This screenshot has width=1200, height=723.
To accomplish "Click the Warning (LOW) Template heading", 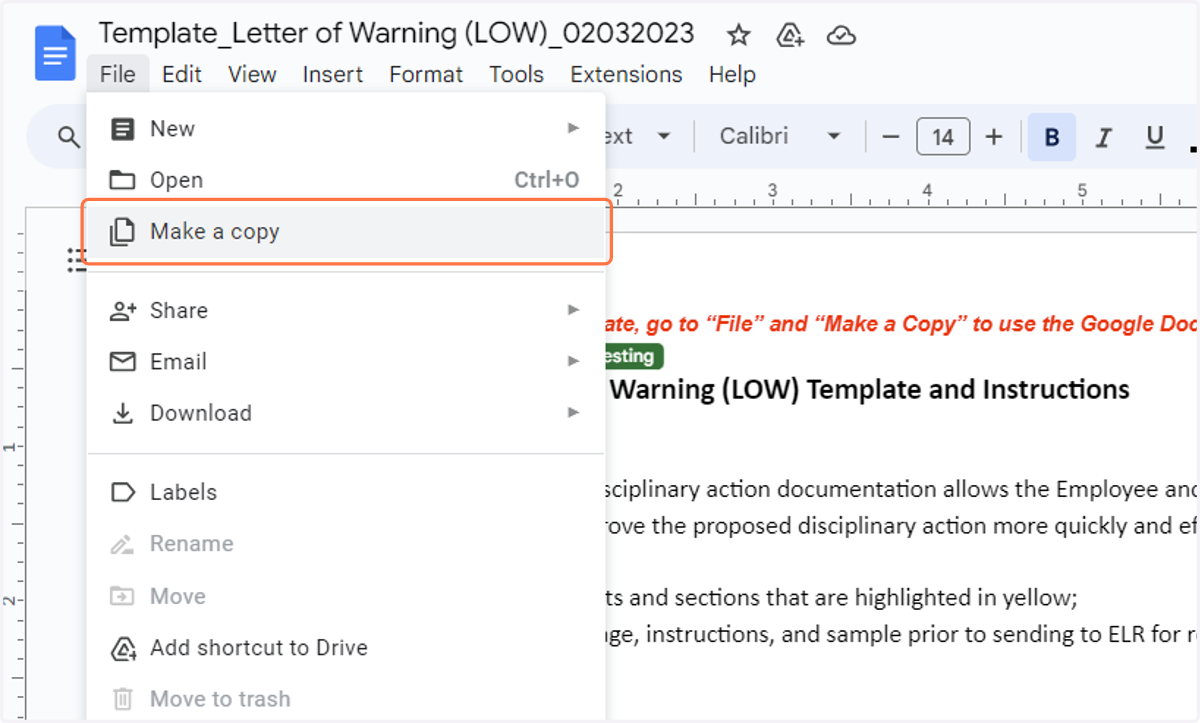I will click(x=870, y=389).
